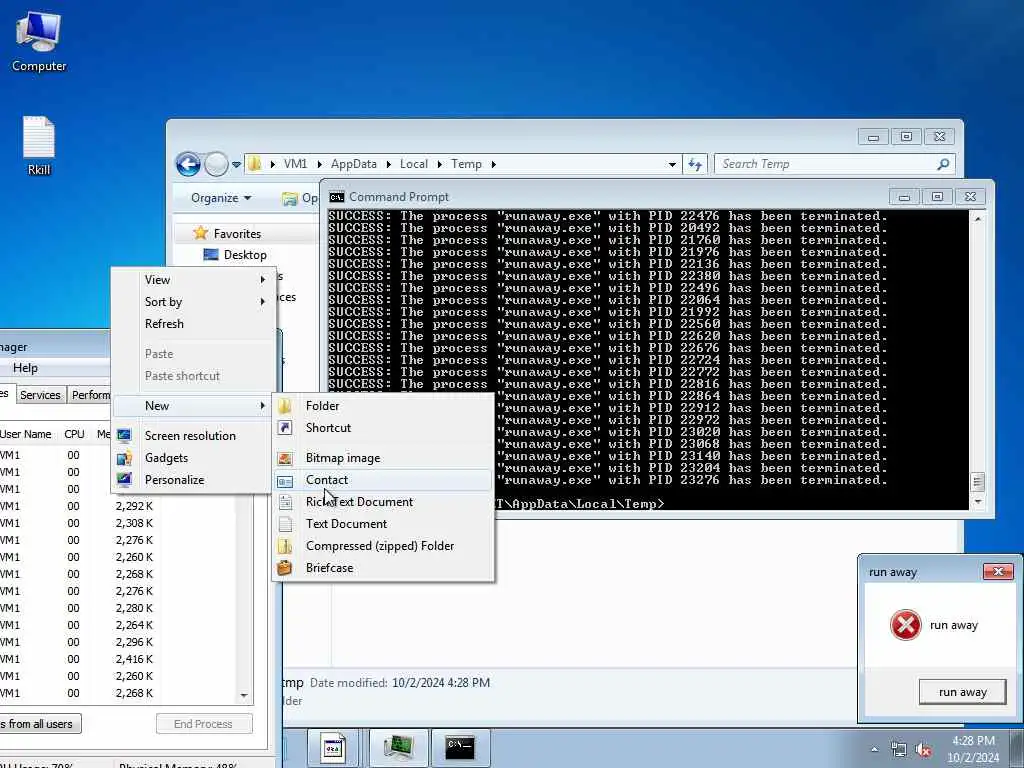The image size is (1024, 768).
Task: Click the Search Temp magnifier icon
Action: pyautogui.click(x=943, y=164)
